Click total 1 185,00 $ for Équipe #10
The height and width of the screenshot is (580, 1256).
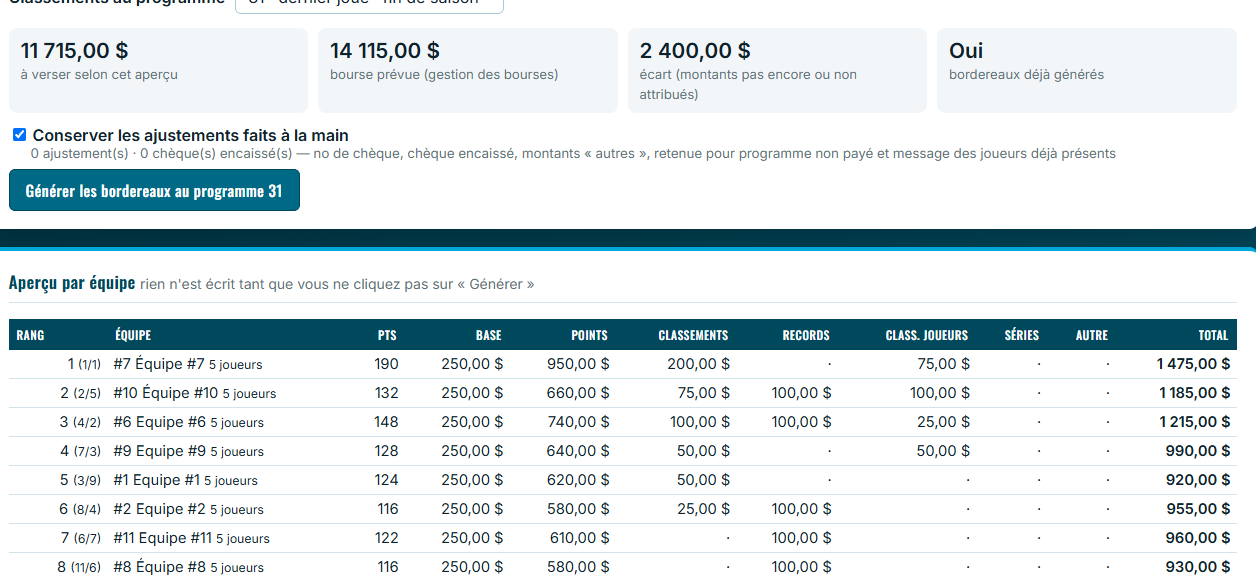tap(1194, 393)
